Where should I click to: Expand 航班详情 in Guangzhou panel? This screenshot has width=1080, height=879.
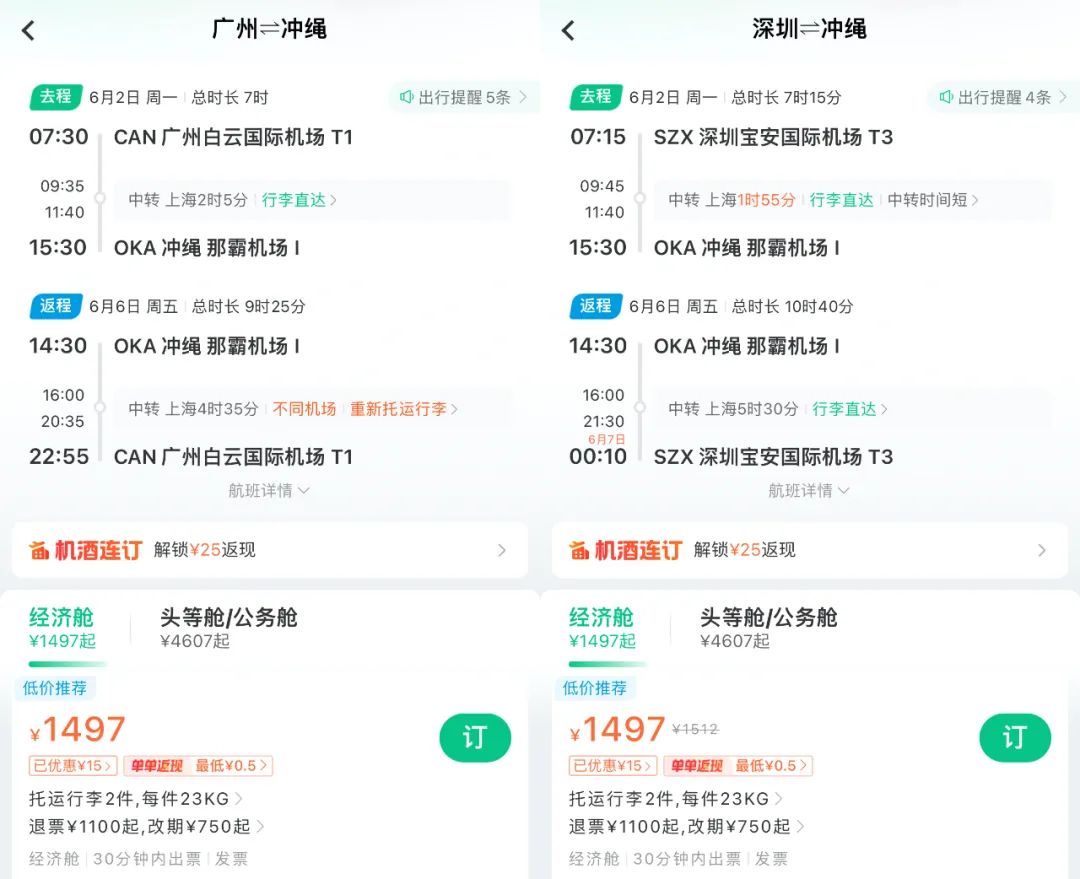pos(269,490)
